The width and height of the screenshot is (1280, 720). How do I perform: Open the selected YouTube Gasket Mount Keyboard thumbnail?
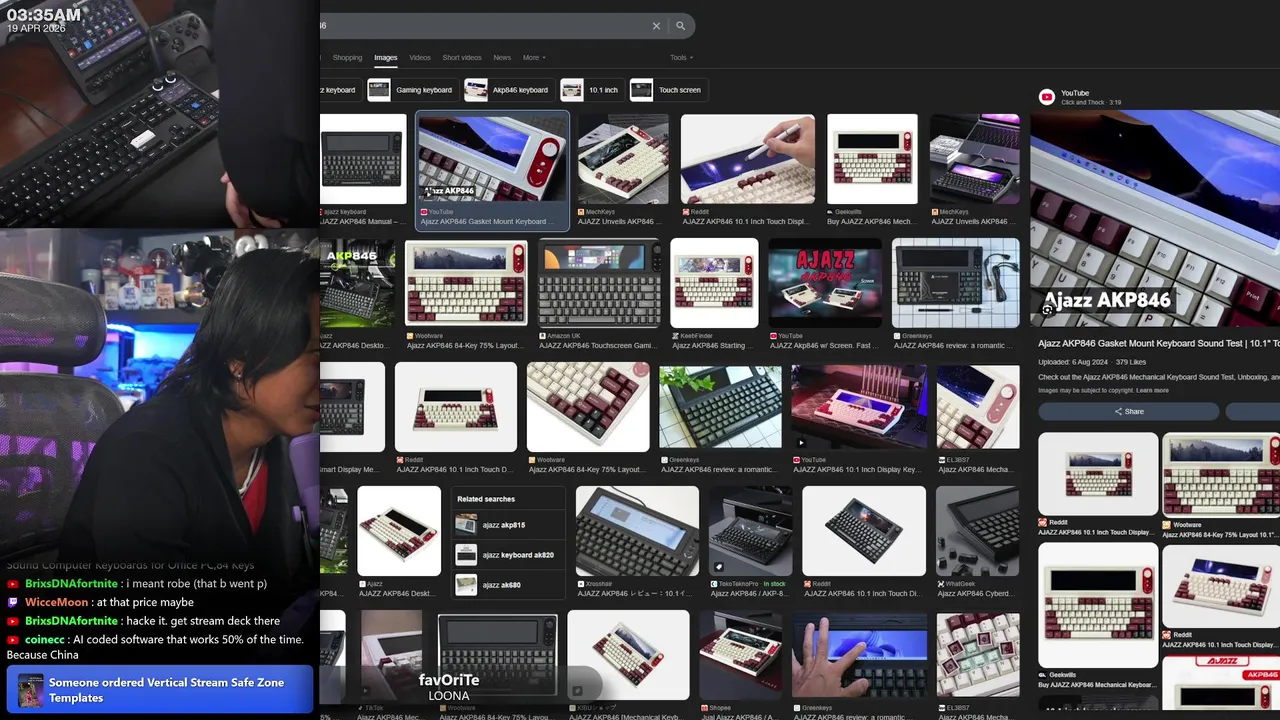click(492, 158)
